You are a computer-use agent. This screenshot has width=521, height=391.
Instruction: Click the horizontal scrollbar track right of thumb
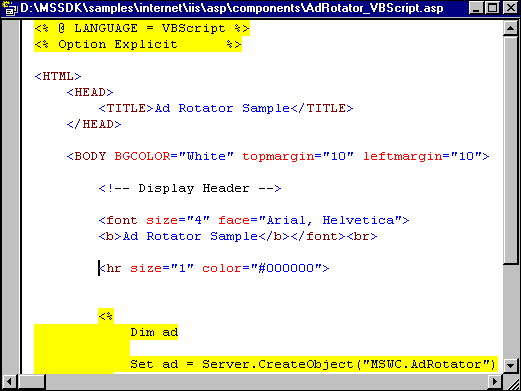tap(267, 381)
